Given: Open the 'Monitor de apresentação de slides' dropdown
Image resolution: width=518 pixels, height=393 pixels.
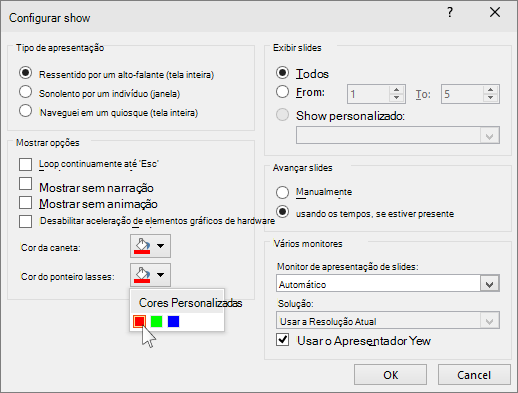Looking at the screenshot, I should click(x=388, y=284).
